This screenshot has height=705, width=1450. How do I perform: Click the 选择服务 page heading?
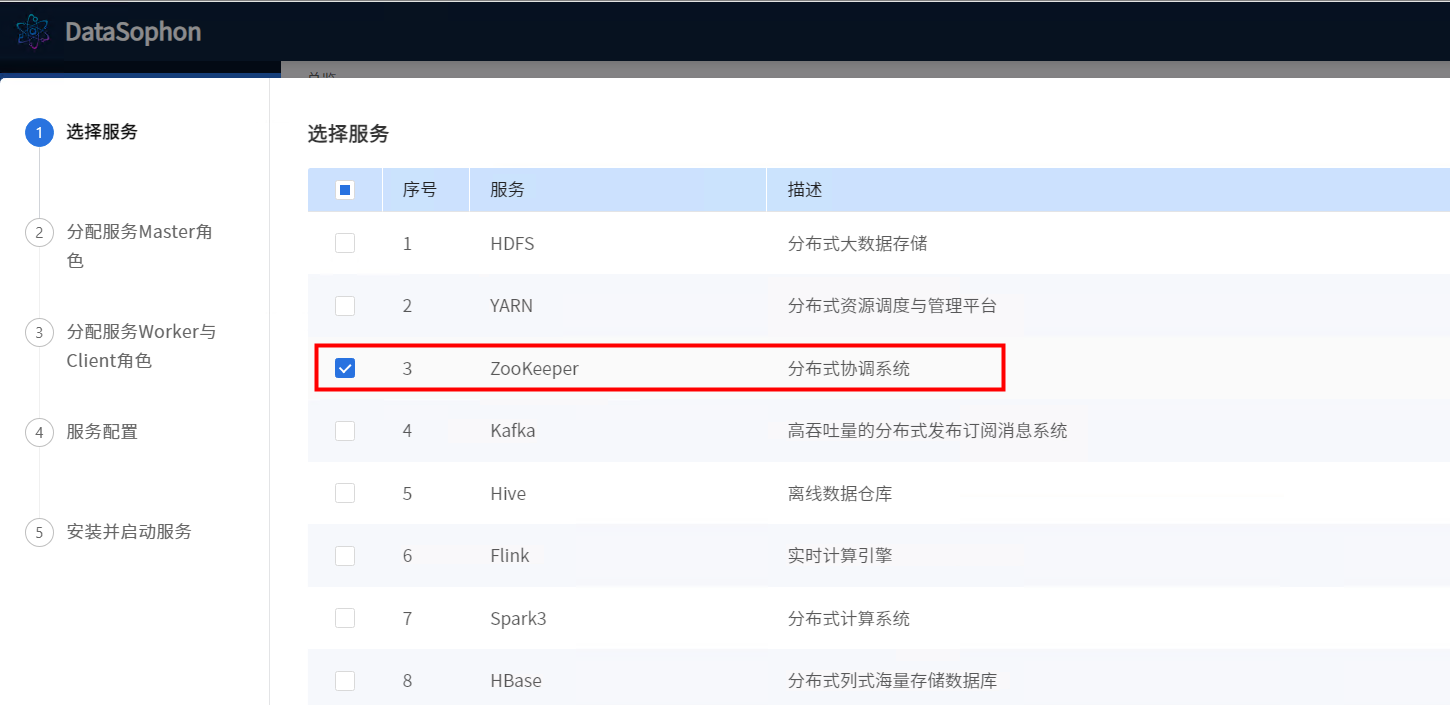coord(348,133)
